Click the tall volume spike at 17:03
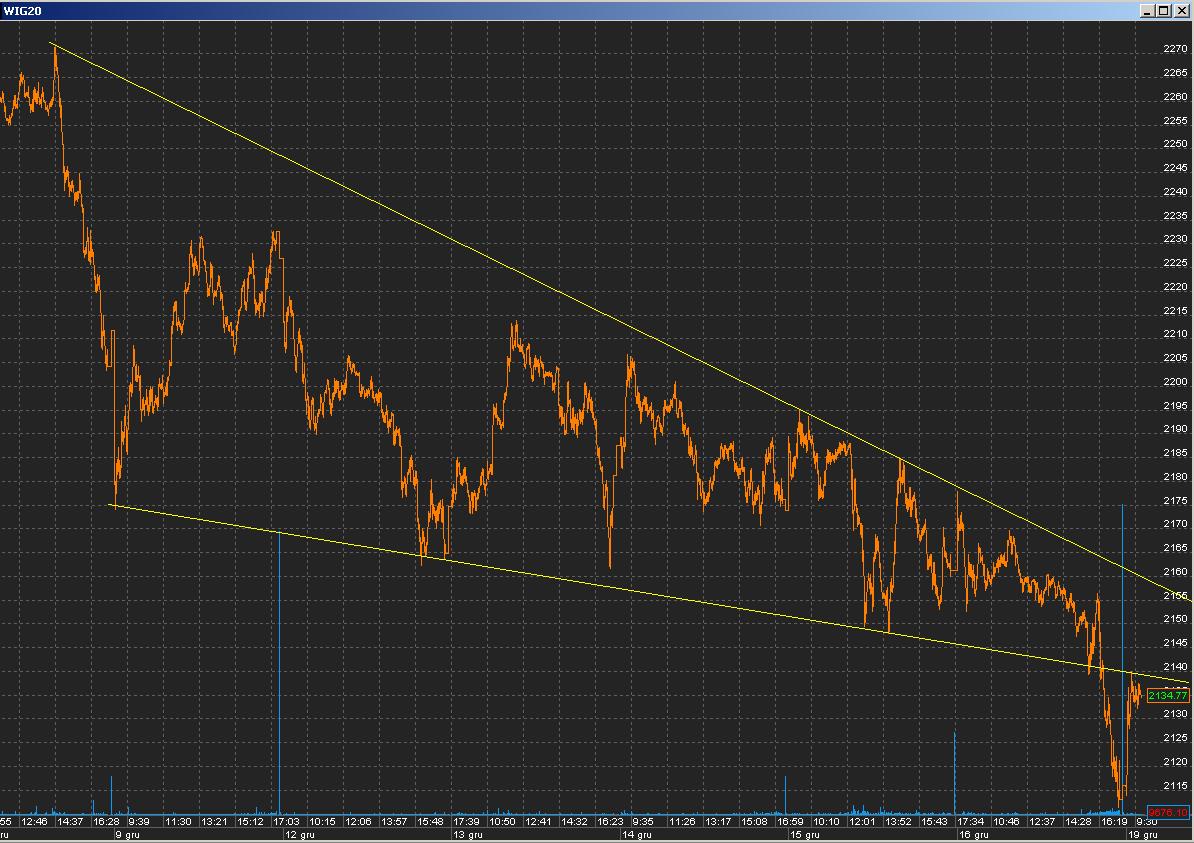 coord(279,680)
